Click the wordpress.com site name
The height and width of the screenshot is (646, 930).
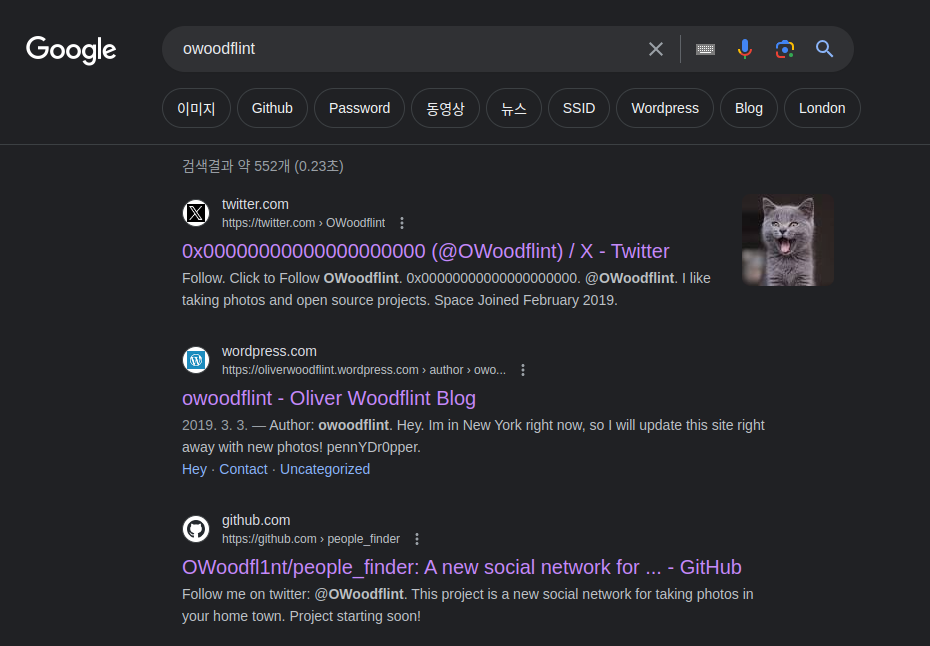(269, 351)
